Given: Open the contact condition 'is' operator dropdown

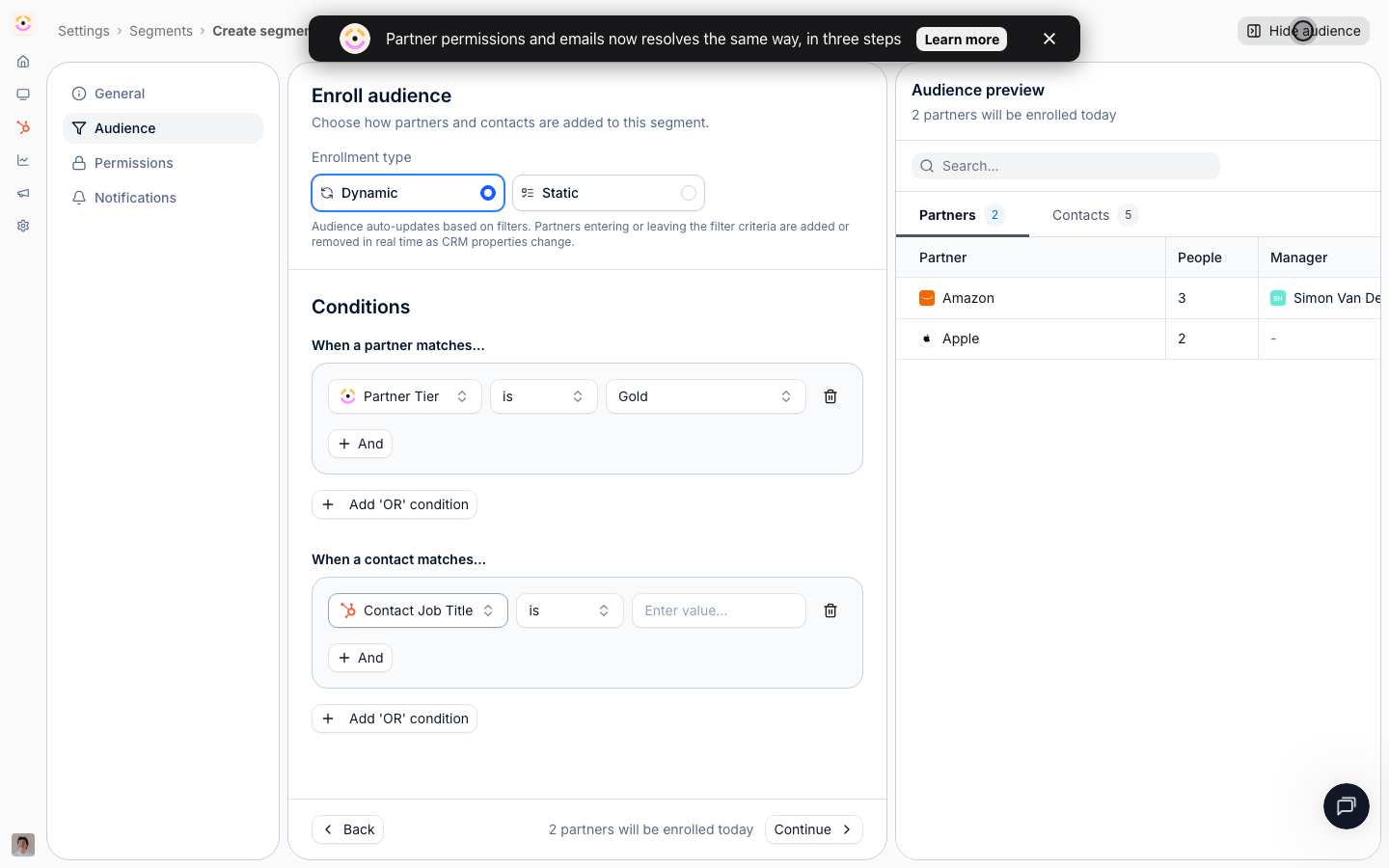Looking at the screenshot, I should pos(570,610).
